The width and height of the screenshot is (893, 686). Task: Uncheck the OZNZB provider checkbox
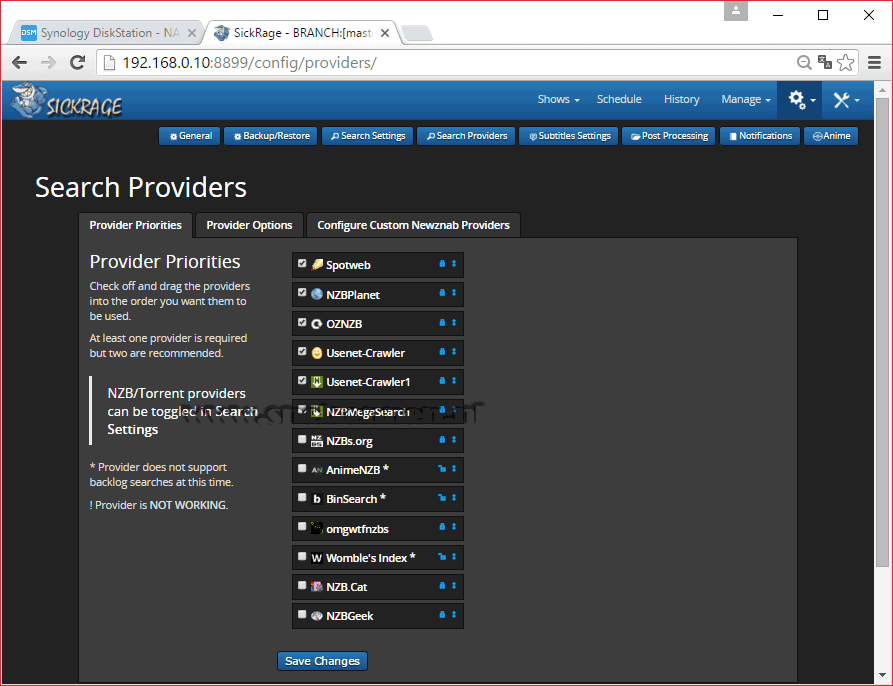coord(302,322)
